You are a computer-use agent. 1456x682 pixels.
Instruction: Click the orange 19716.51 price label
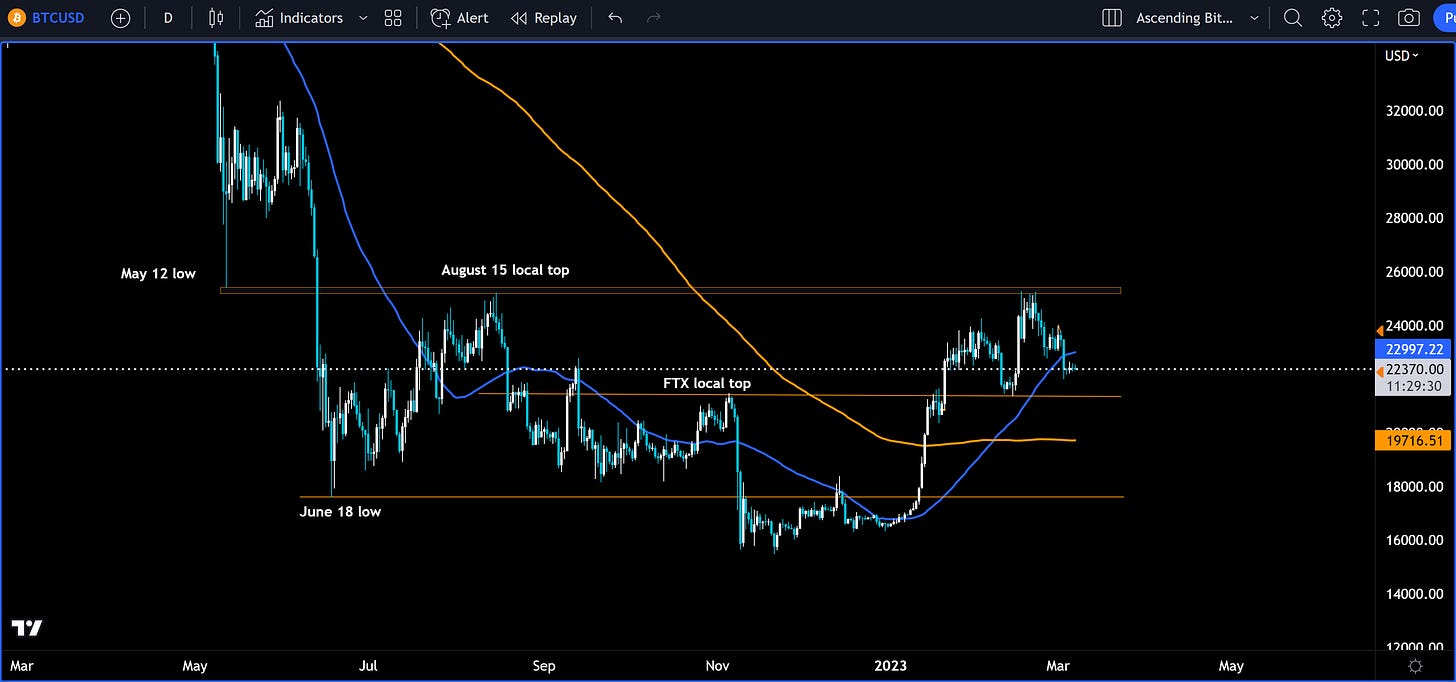(x=1415, y=440)
